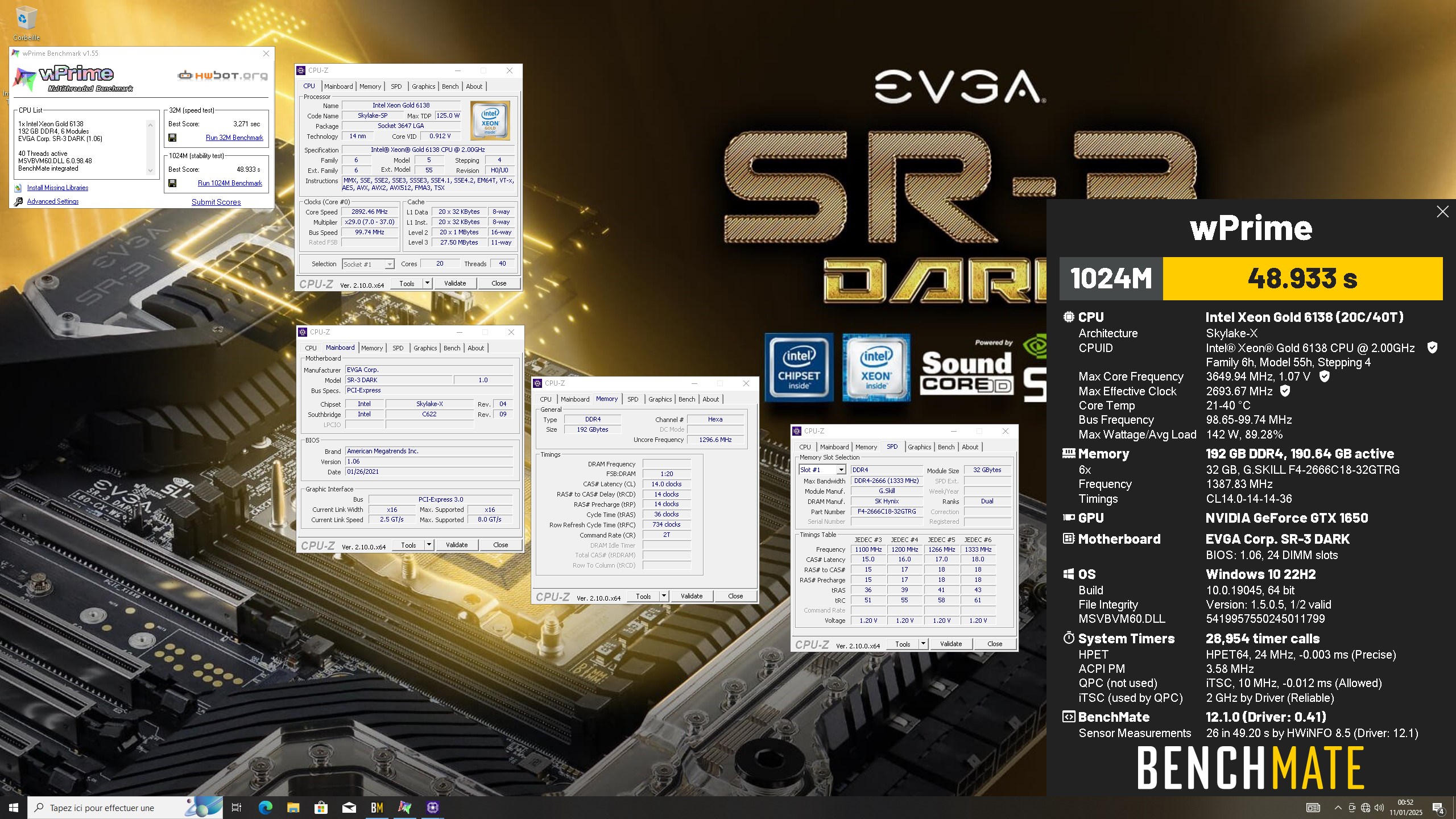Click the shield next to Max Core Frequency

[x=1324, y=376]
